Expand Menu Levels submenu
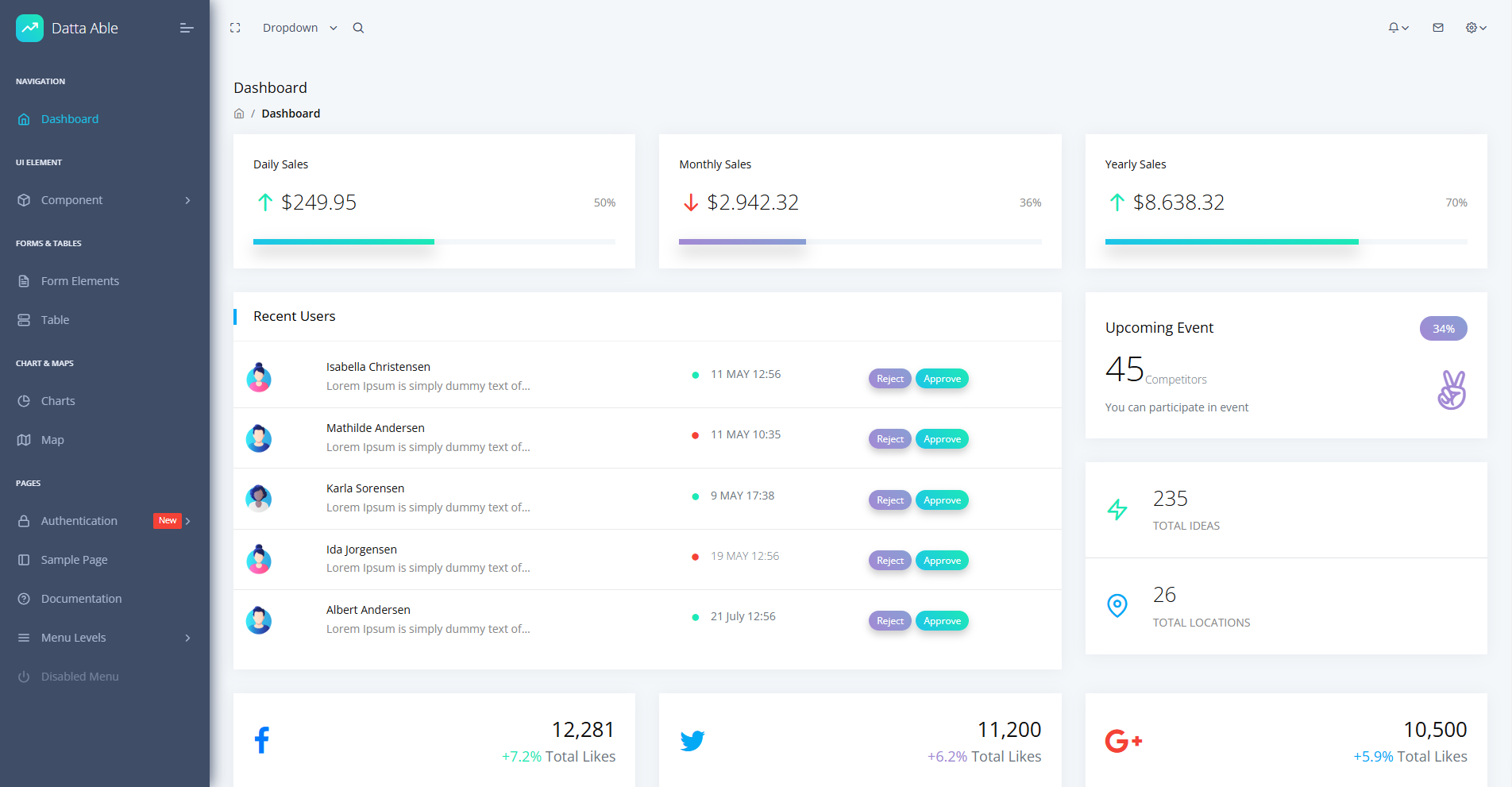This screenshot has width=1512, height=787. 105,638
